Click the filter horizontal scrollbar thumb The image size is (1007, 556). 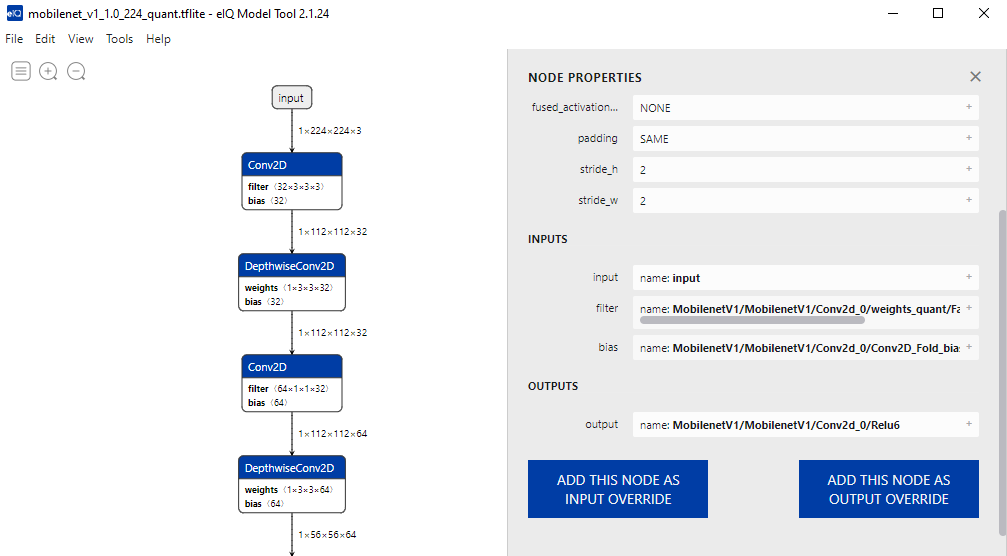pos(752,320)
